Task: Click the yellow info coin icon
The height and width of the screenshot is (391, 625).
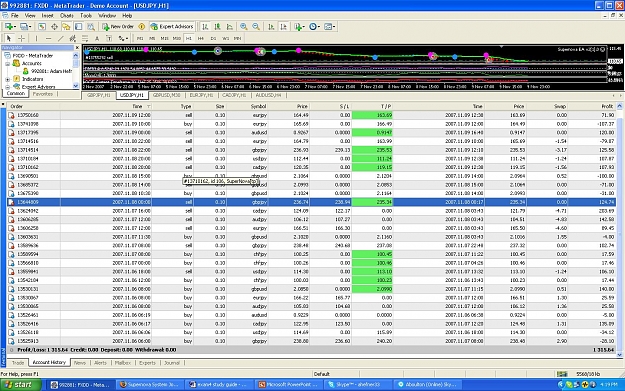Action: coord(142,27)
